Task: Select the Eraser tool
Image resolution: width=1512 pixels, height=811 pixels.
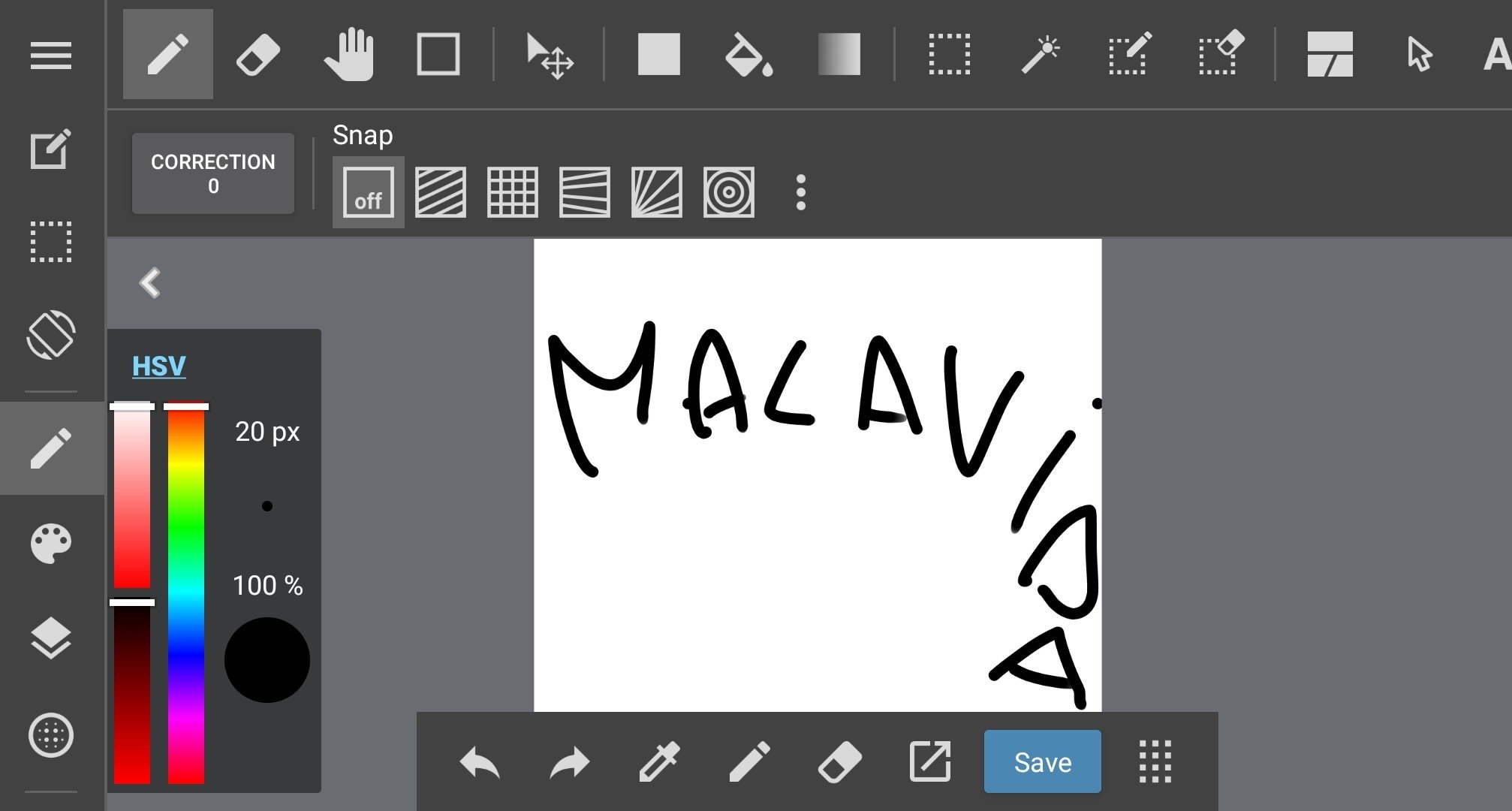Action: tap(257, 55)
